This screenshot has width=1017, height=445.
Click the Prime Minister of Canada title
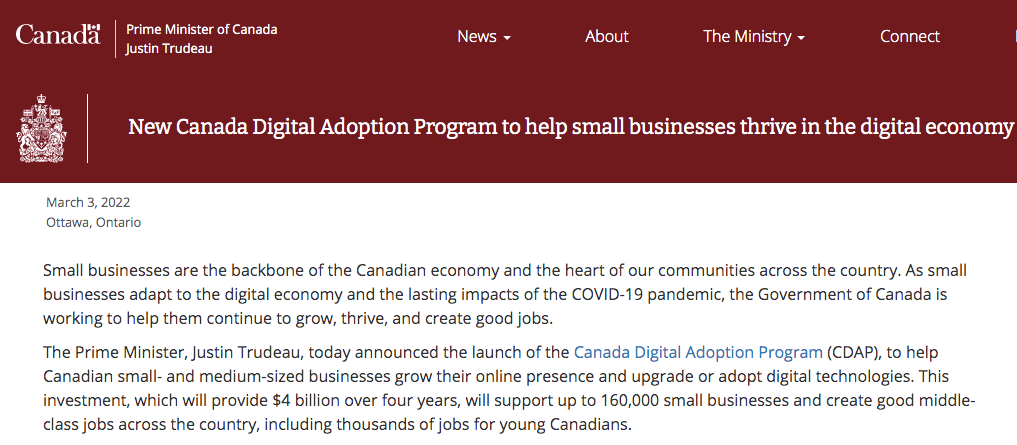click(202, 29)
